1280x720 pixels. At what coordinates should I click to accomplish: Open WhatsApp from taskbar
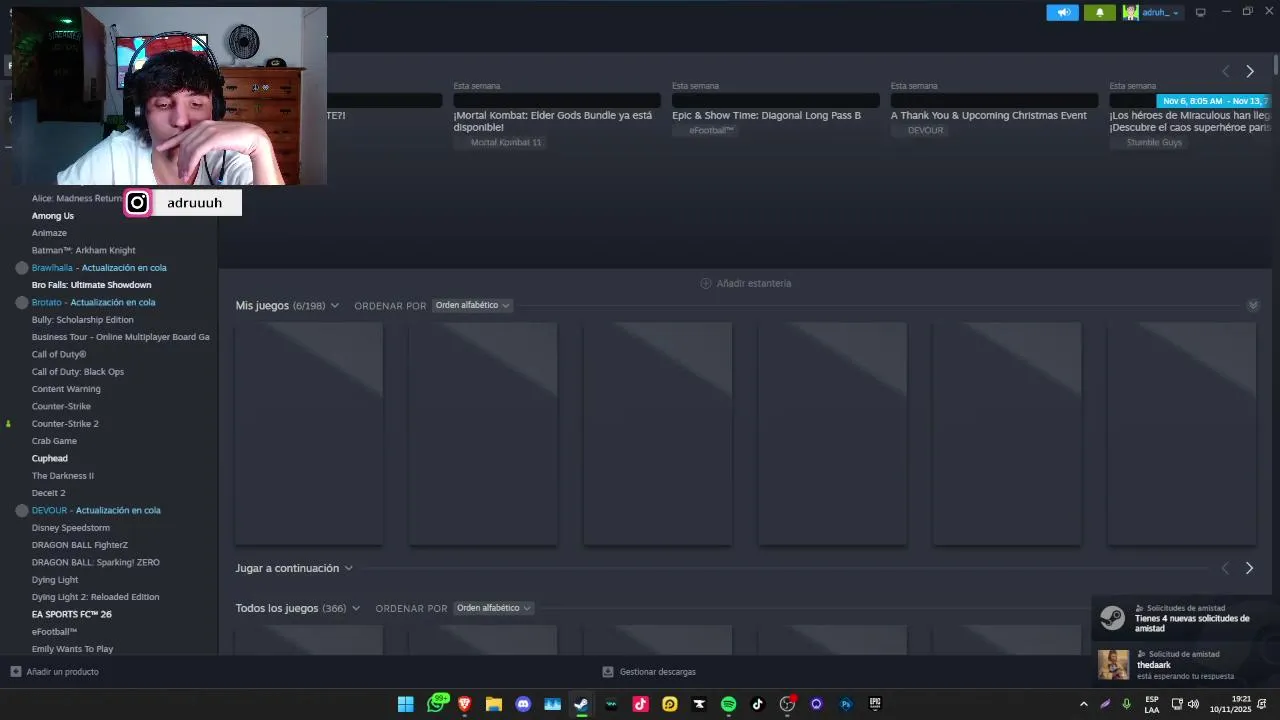click(x=436, y=704)
